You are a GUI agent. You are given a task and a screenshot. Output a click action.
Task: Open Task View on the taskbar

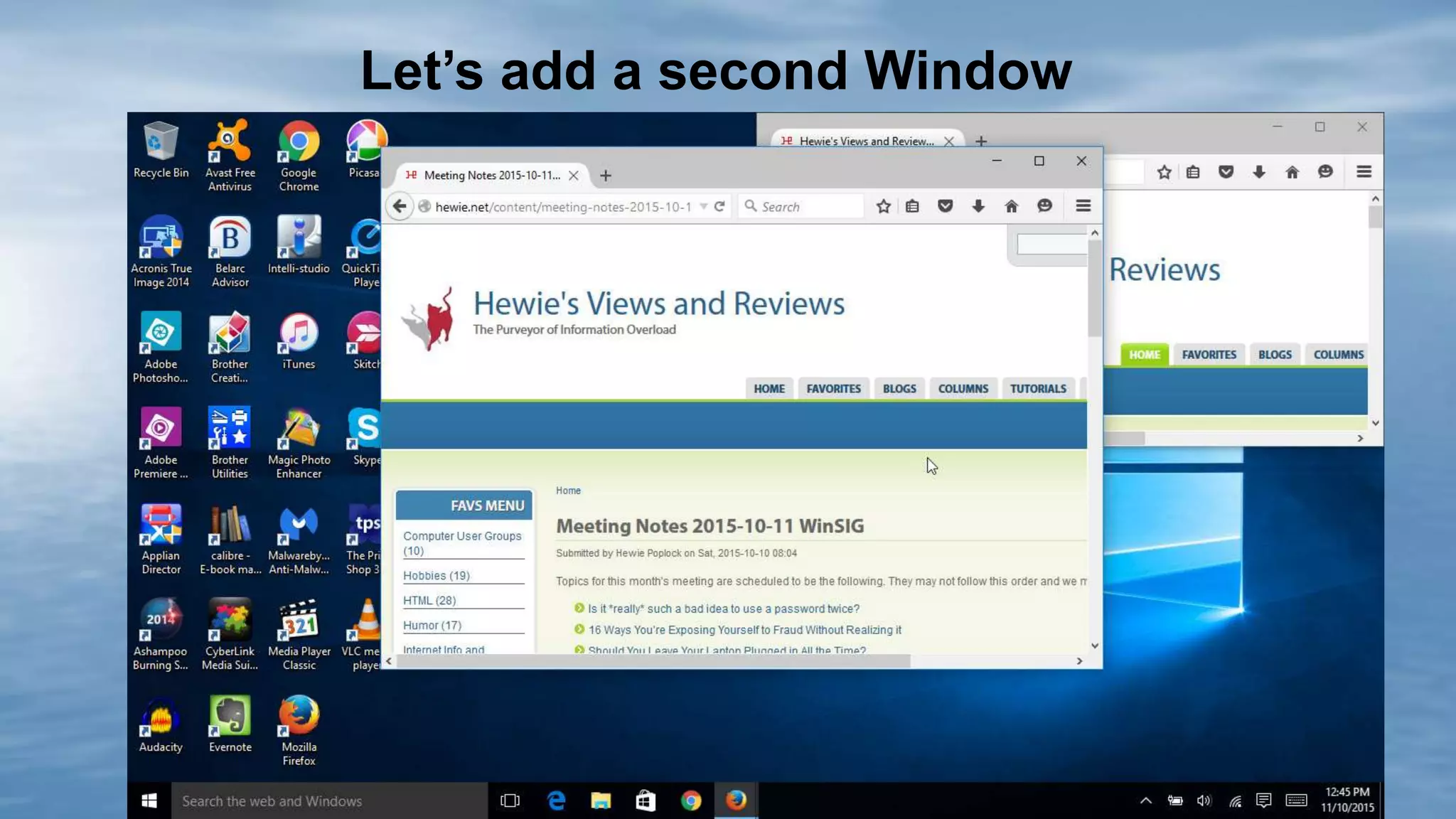point(510,801)
